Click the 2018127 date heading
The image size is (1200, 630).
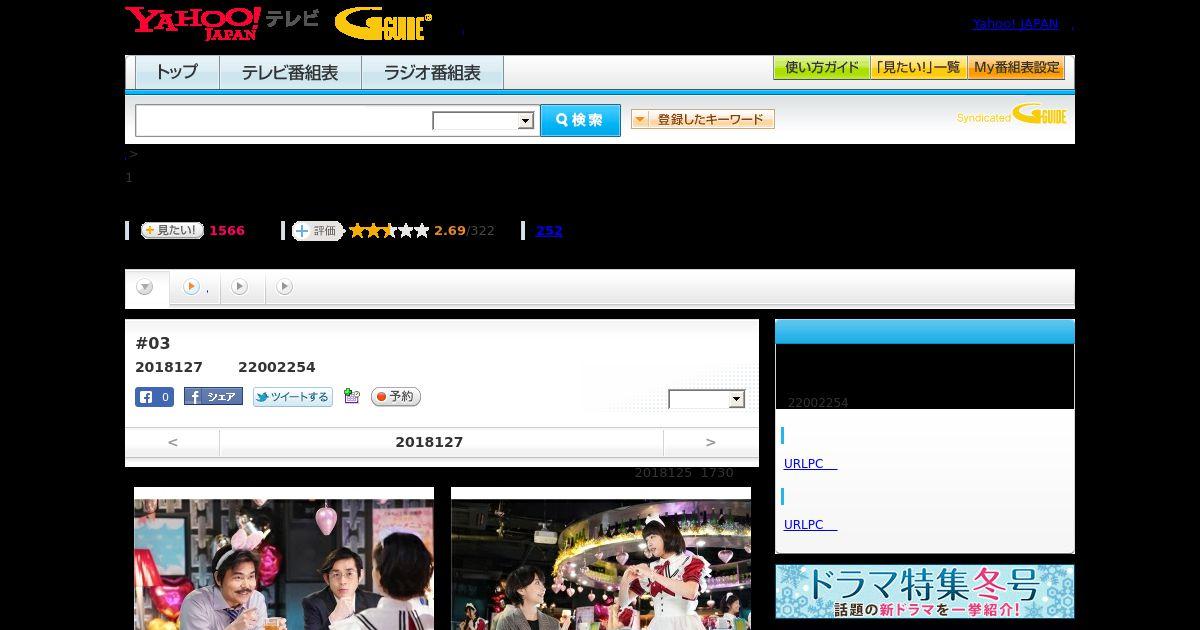[429, 442]
